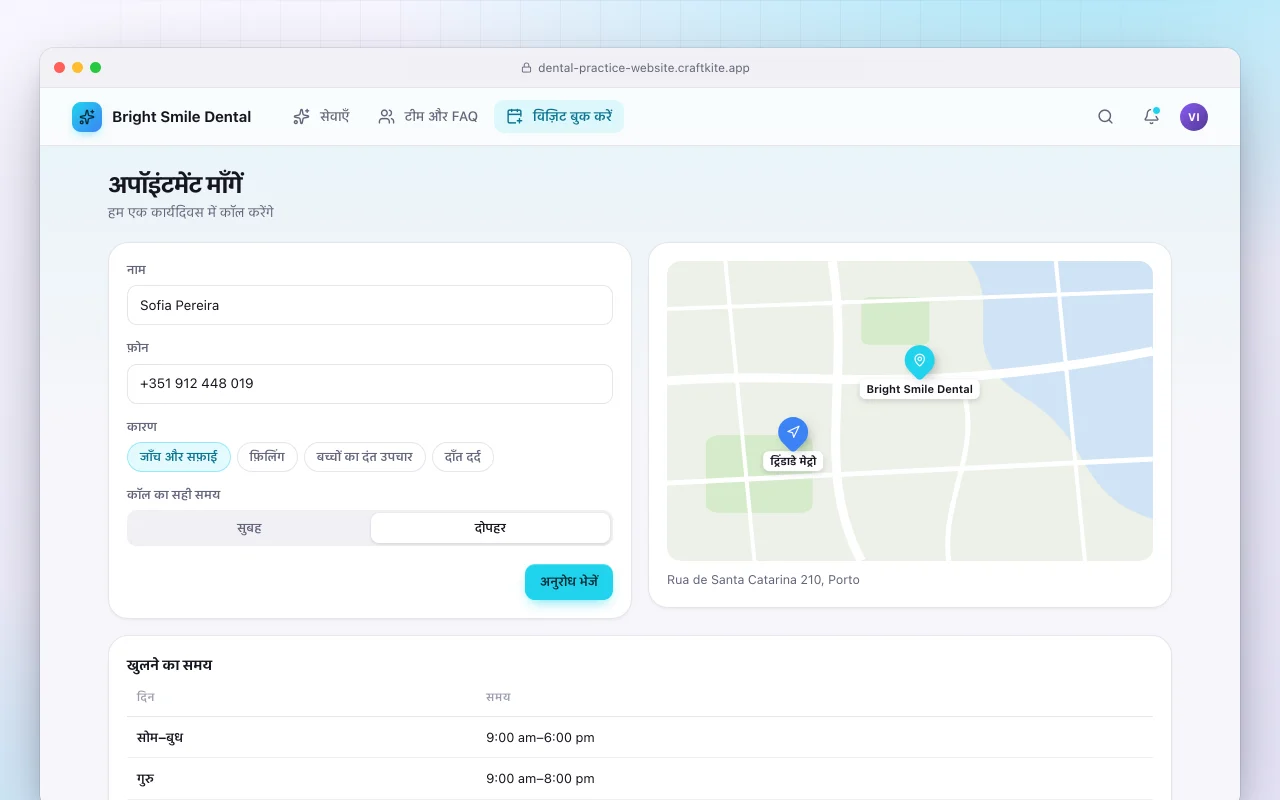Click the सोम–बुध row label
Viewport: 1280px width, 800px height.
click(160, 738)
